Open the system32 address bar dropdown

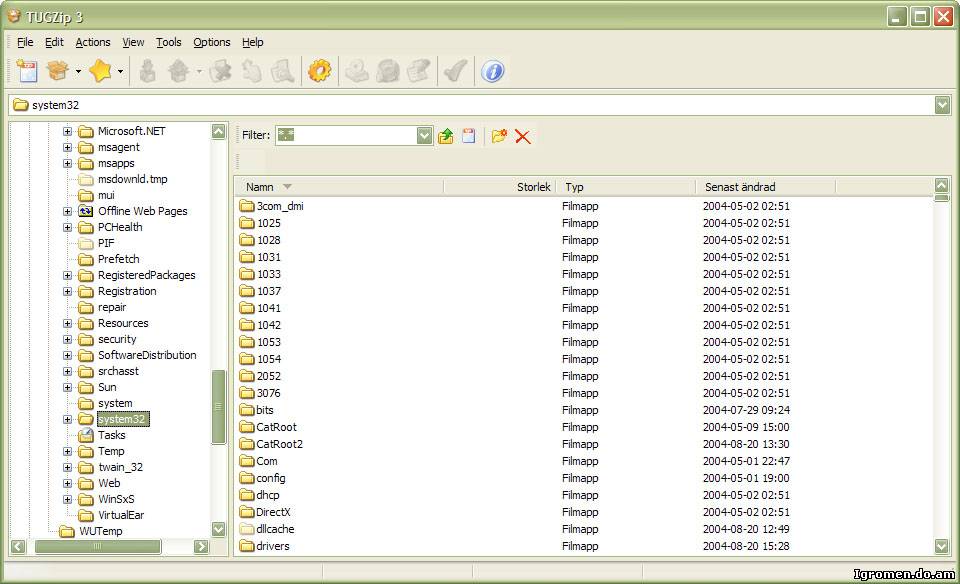[x=942, y=105]
